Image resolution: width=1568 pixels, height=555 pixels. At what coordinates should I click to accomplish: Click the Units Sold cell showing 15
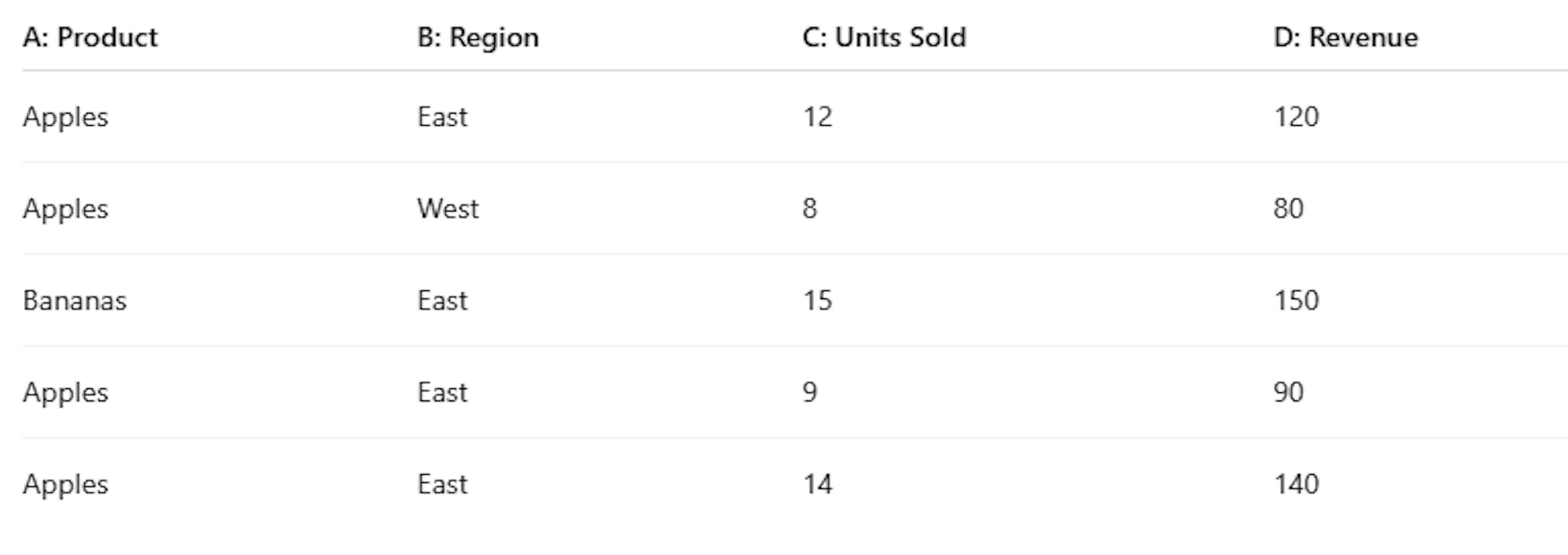(x=817, y=301)
